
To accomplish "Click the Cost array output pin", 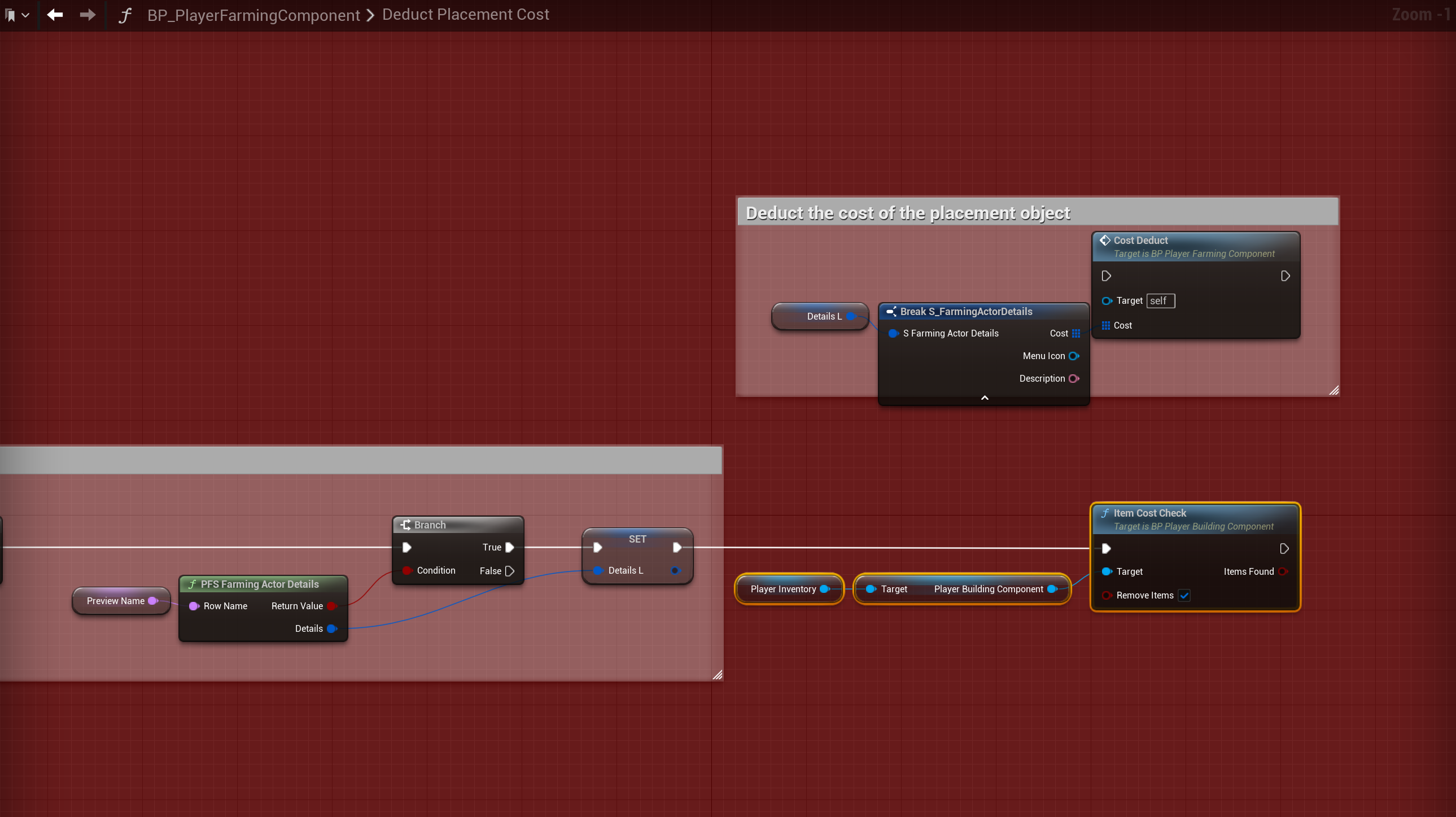I will point(1075,334).
